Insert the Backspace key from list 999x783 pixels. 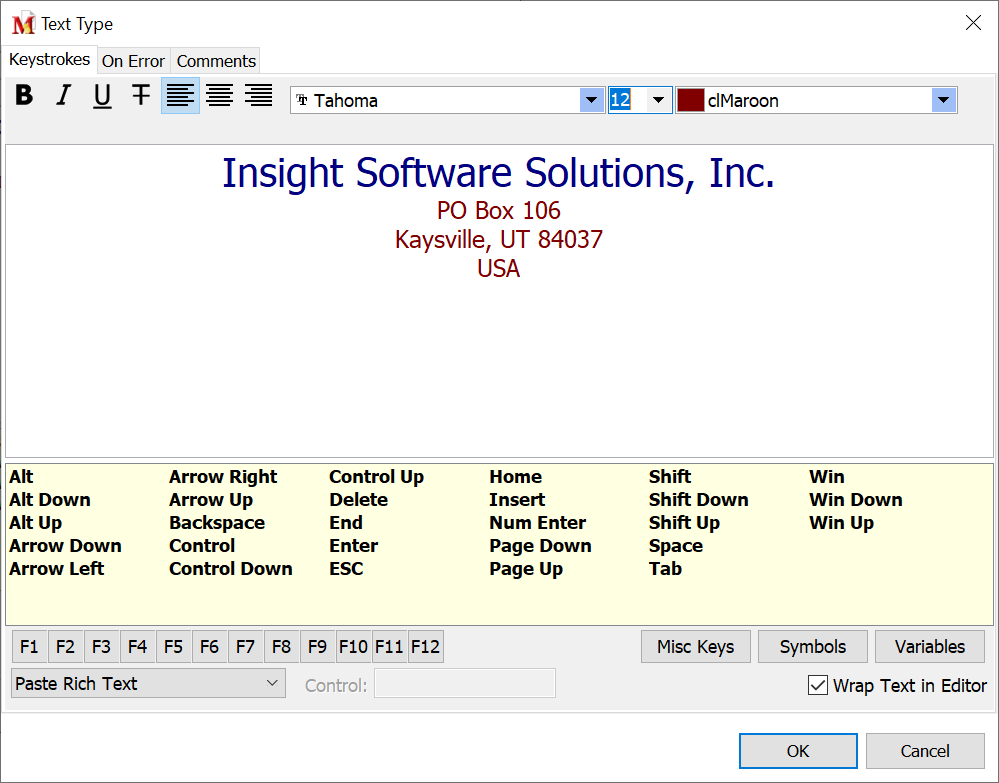[x=217, y=523]
